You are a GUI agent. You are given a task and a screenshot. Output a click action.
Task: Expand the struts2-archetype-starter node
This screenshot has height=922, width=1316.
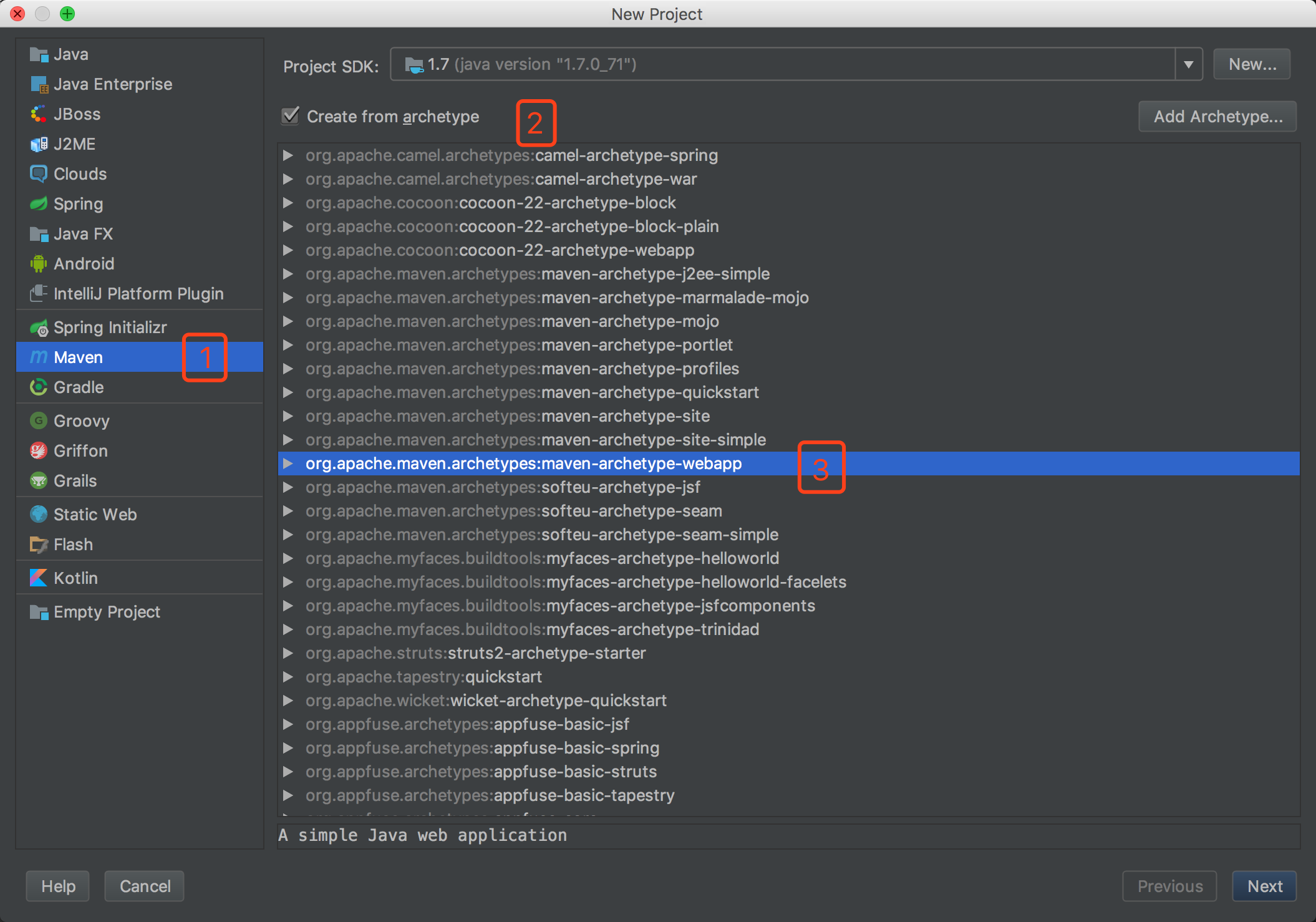pyautogui.click(x=288, y=653)
